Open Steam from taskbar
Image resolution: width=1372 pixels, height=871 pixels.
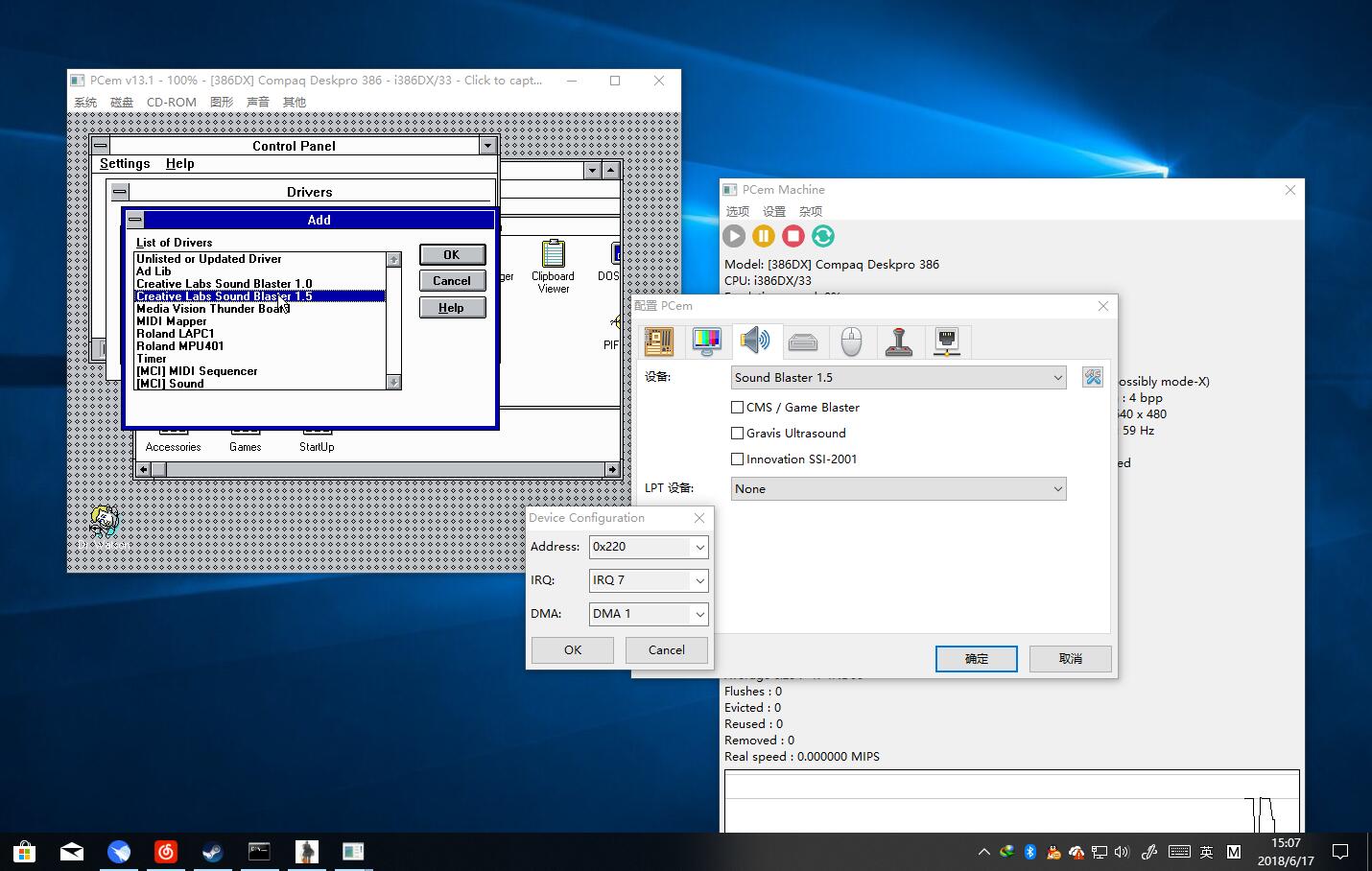[x=212, y=851]
